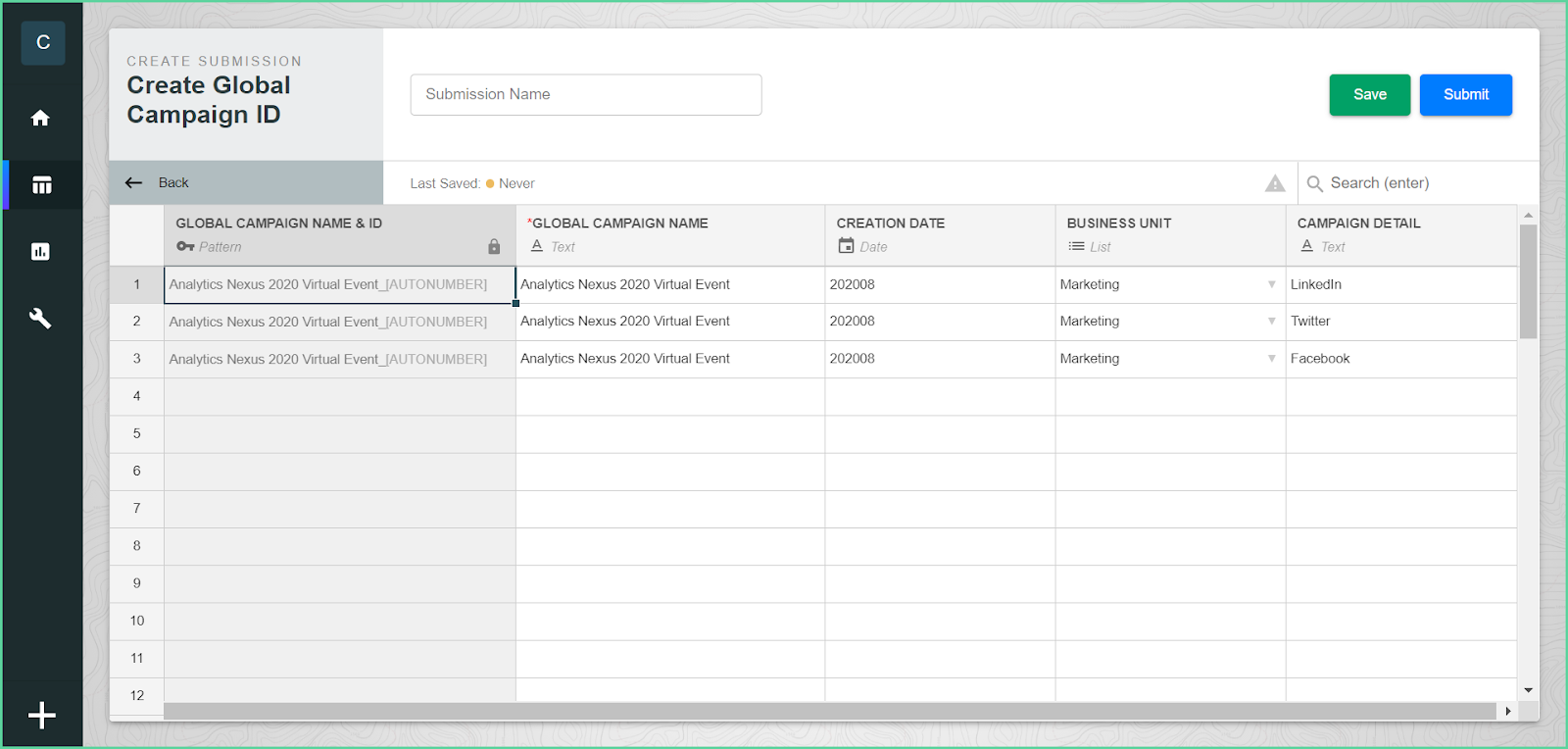
Task: Click the Text type icon under Global Campaign Name
Action: [537, 246]
